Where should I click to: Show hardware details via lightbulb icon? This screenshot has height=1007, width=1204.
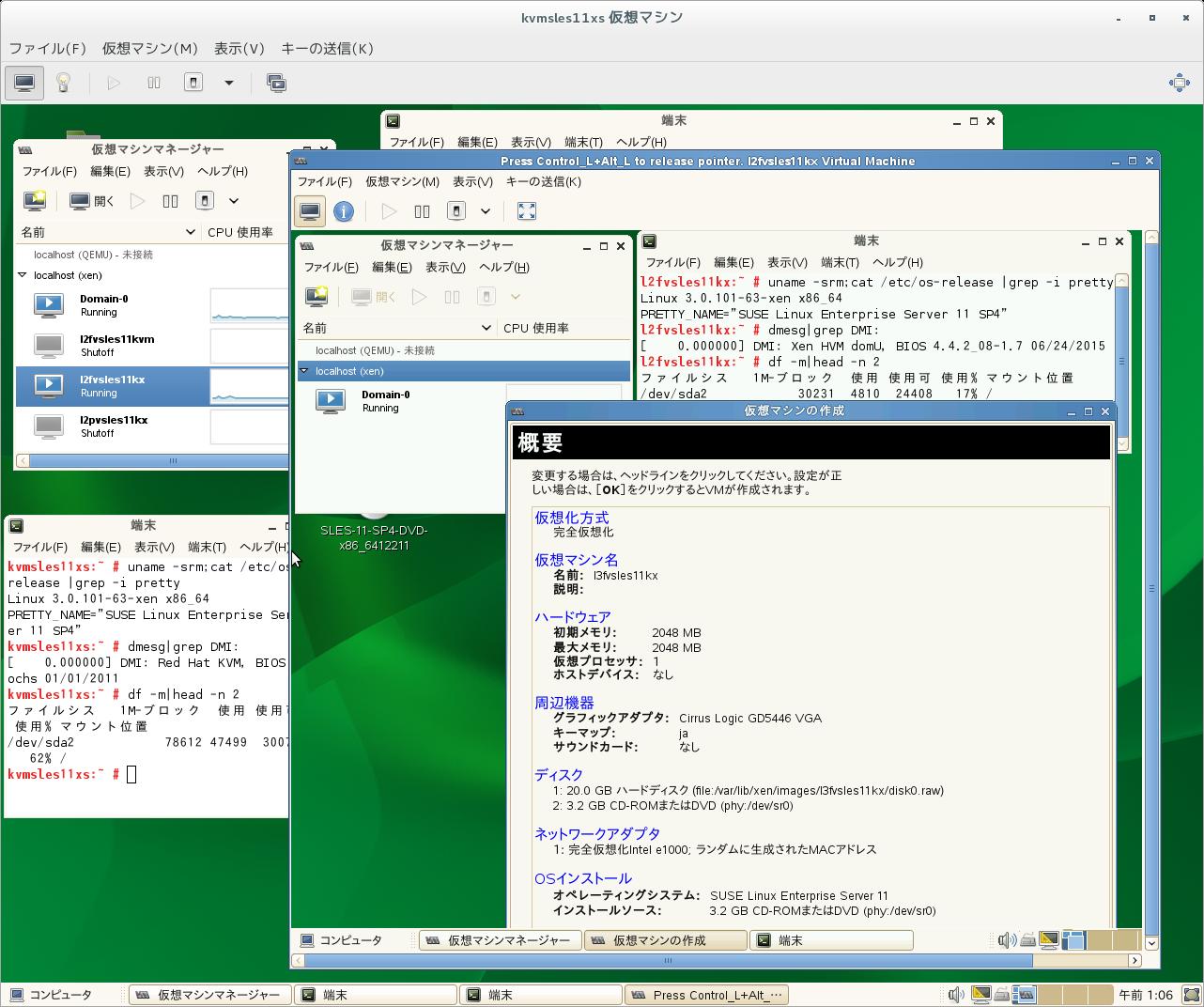(x=63, y=83)
